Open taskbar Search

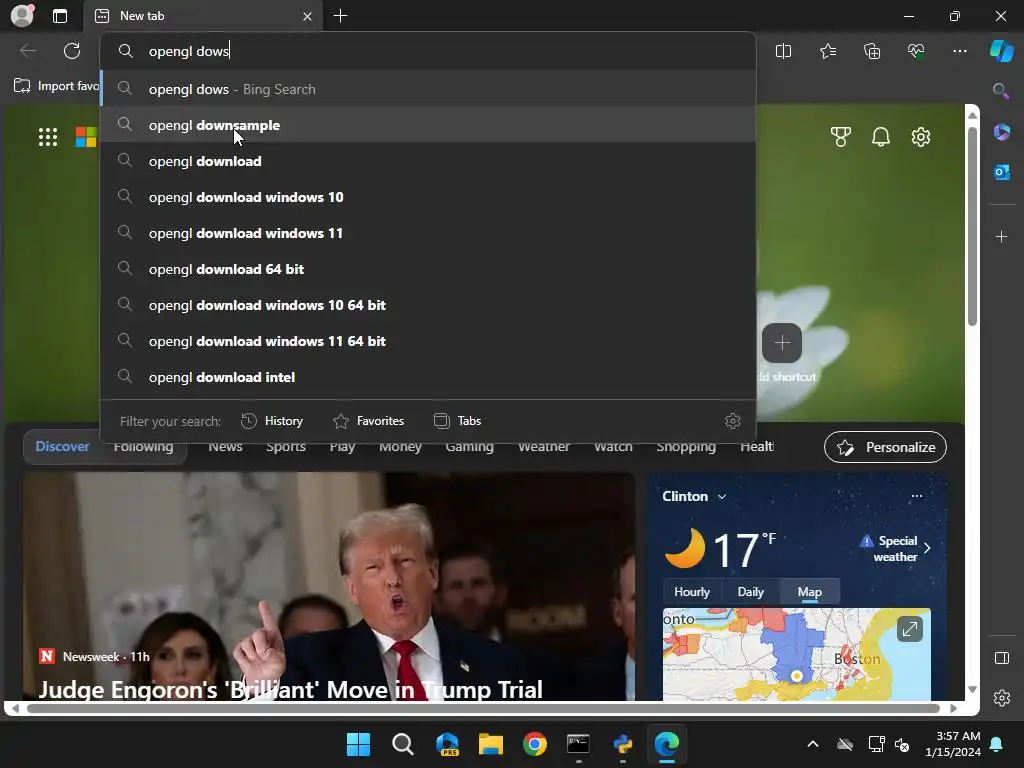pyautogui.click(x=402, y=744)
